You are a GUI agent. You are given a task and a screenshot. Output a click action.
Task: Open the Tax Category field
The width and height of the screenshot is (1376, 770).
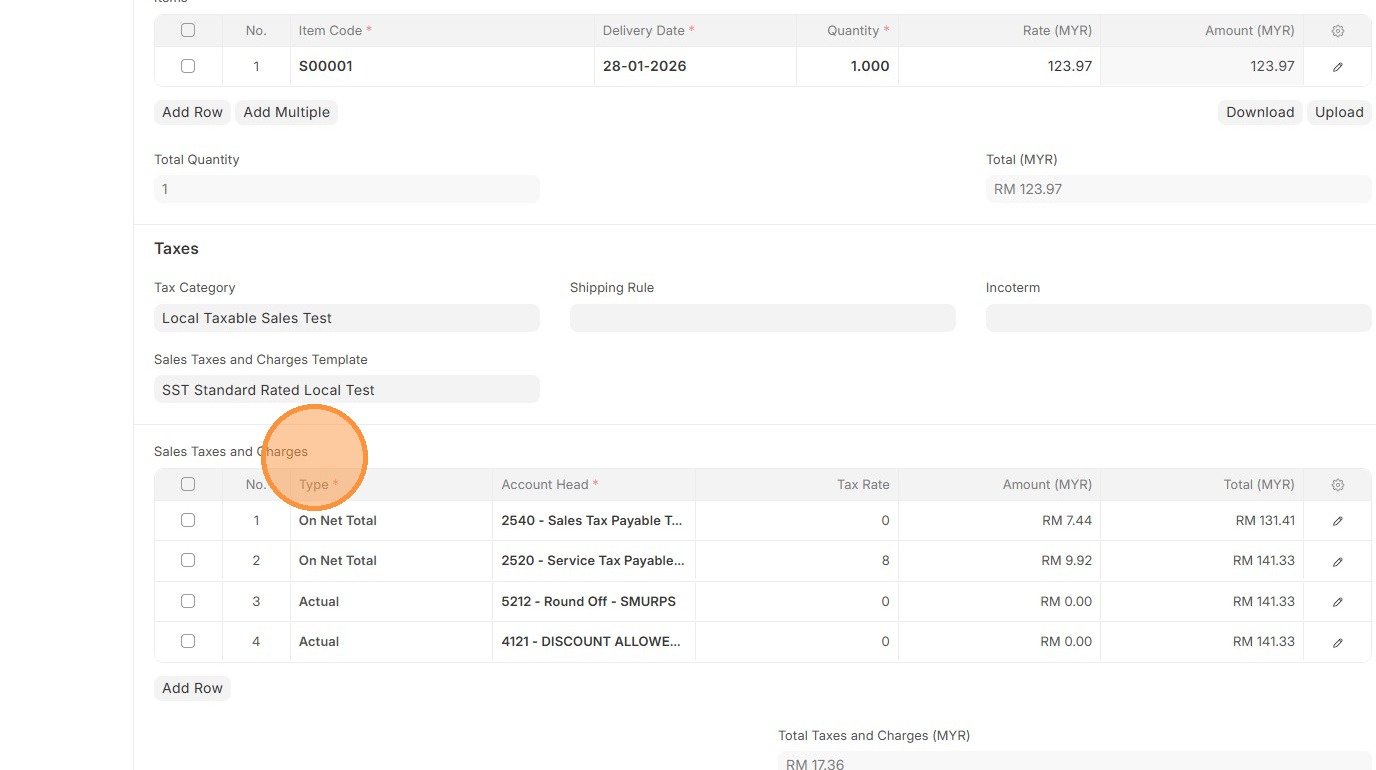click(347, 318)
